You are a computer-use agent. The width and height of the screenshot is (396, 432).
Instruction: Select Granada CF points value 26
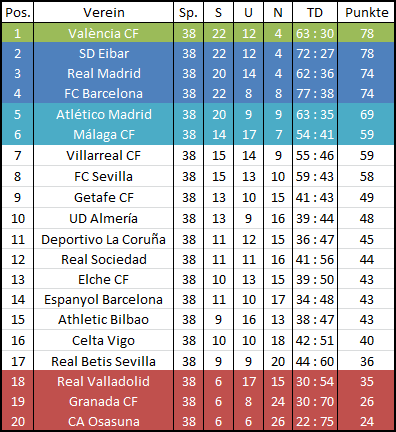coord(367,401)
